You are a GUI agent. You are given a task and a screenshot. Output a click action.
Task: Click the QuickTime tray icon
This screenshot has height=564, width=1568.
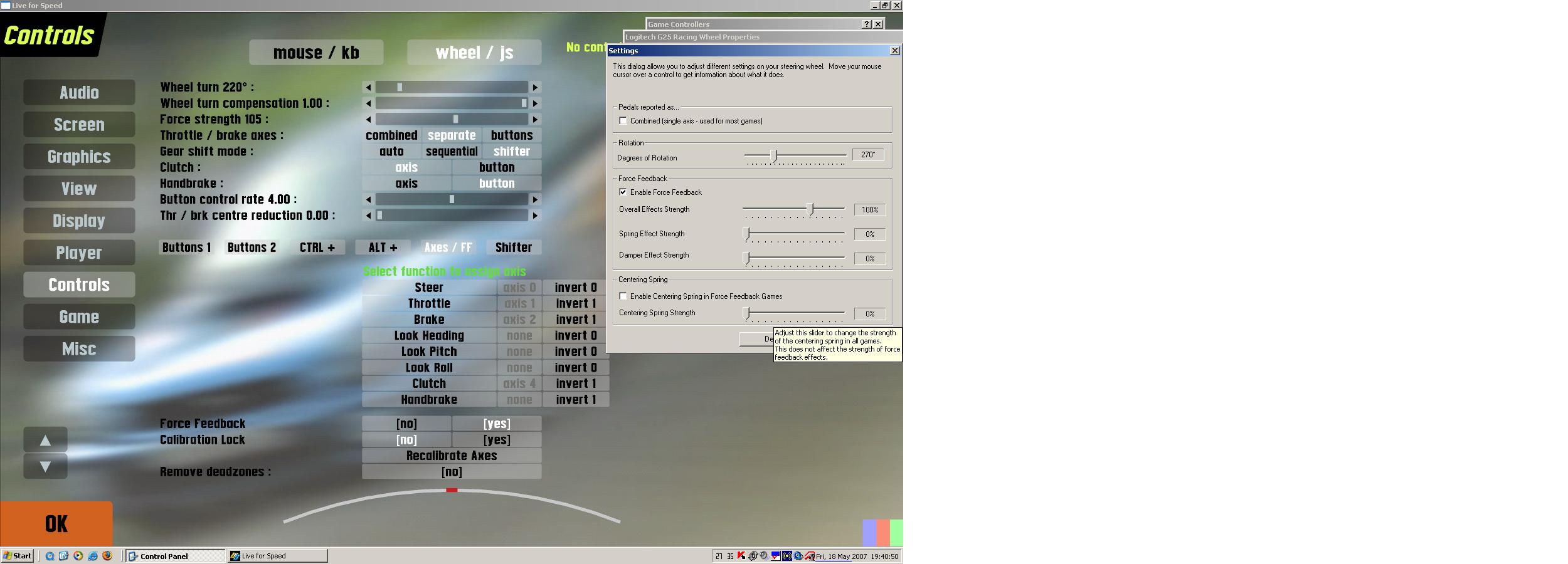click(x=798, y=556)
